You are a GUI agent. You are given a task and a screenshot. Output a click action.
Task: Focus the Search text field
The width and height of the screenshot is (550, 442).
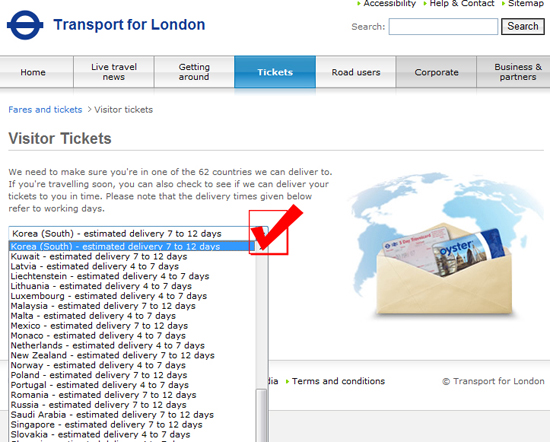pos(443,26)
